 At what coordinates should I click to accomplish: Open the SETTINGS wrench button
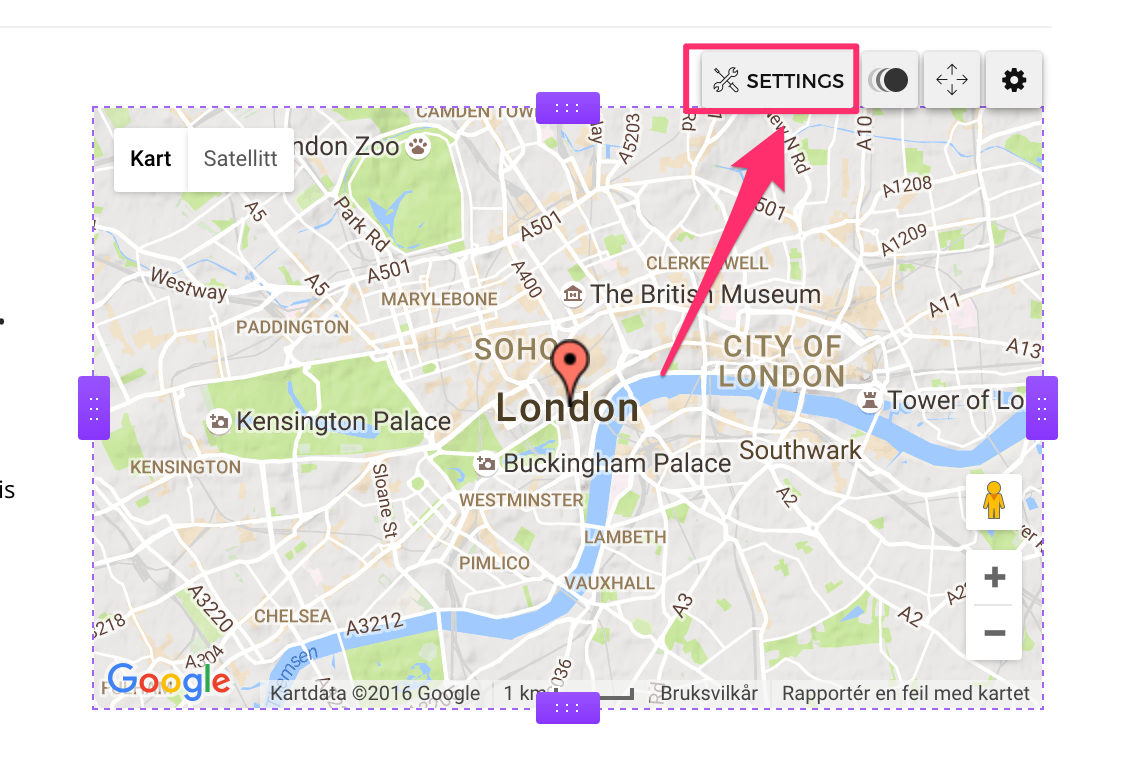tap(778, 80)
